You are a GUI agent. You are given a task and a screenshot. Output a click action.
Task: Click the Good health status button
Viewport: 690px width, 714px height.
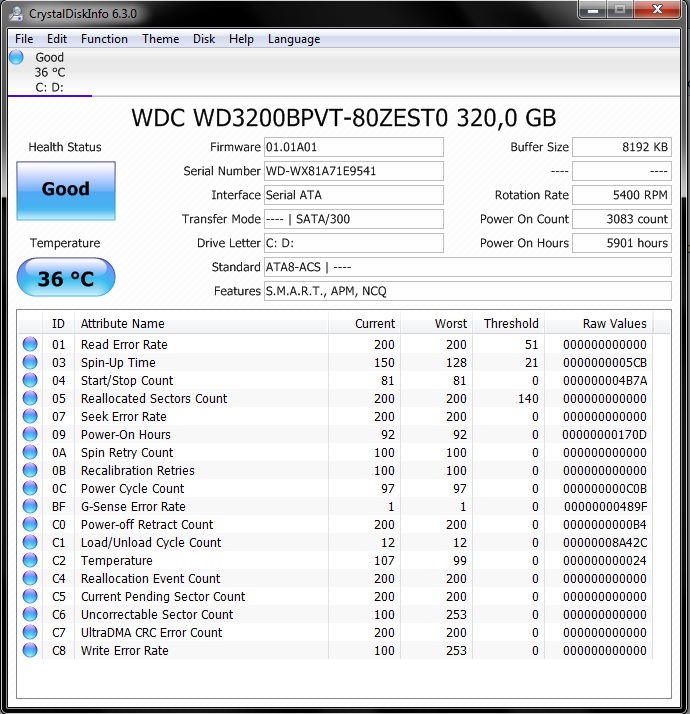66,191
